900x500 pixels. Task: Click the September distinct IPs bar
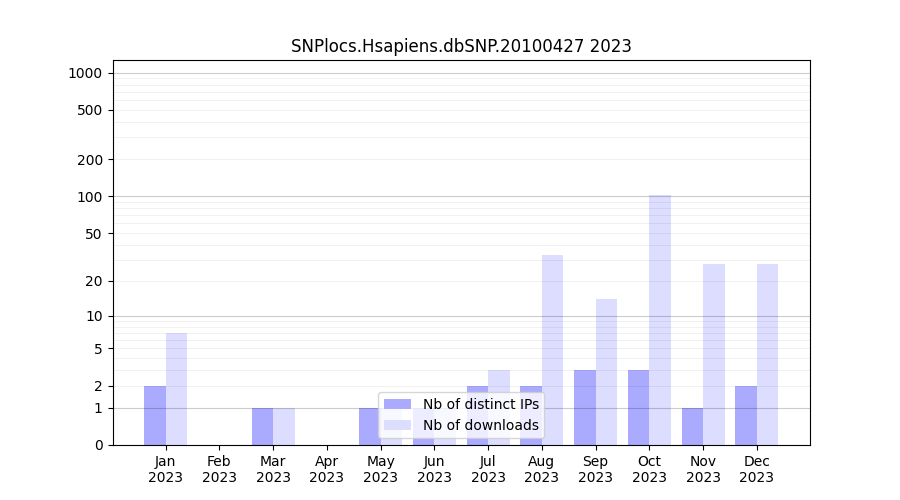(x=585, y=407)
